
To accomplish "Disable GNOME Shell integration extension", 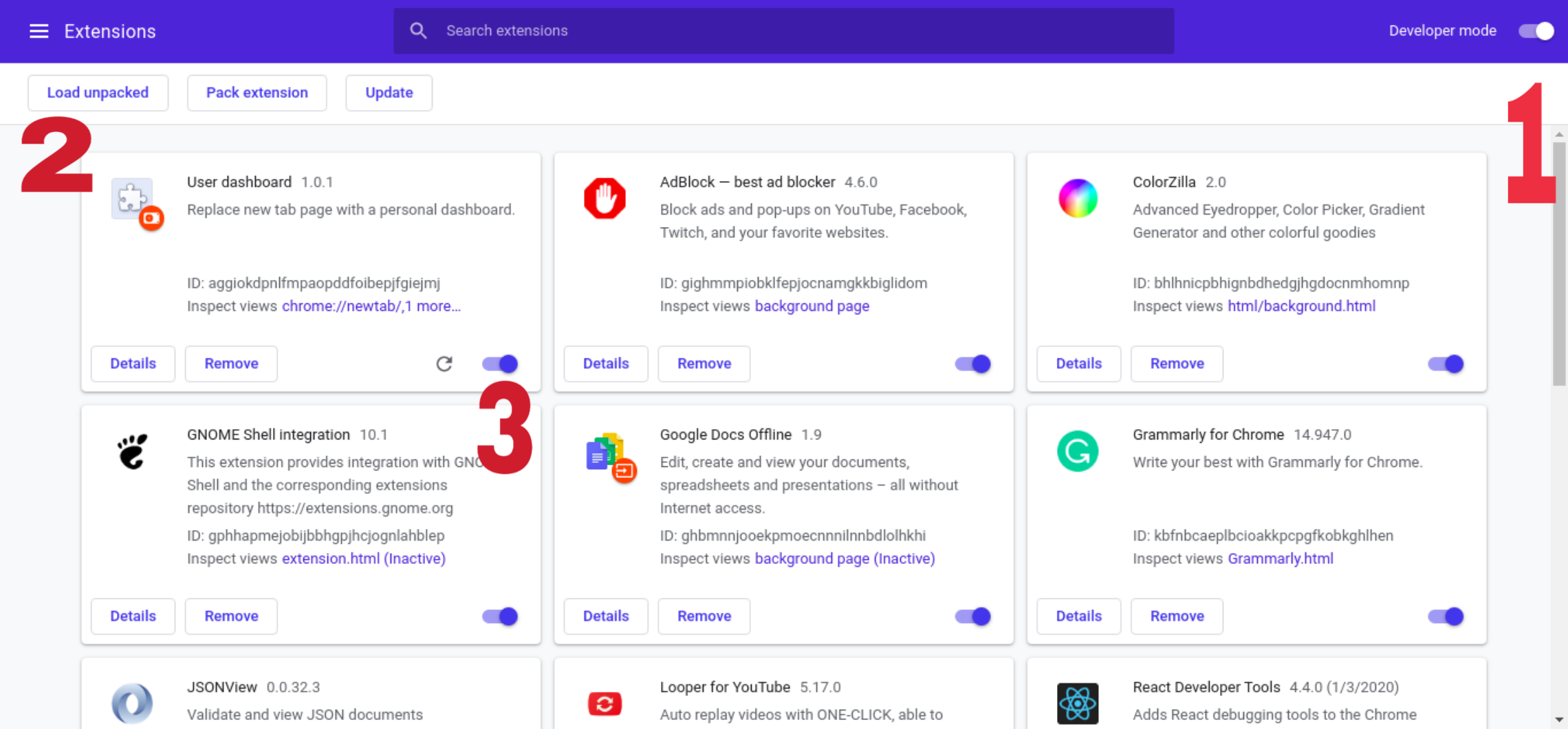I will pyautogui.click(x=500, y=616).
